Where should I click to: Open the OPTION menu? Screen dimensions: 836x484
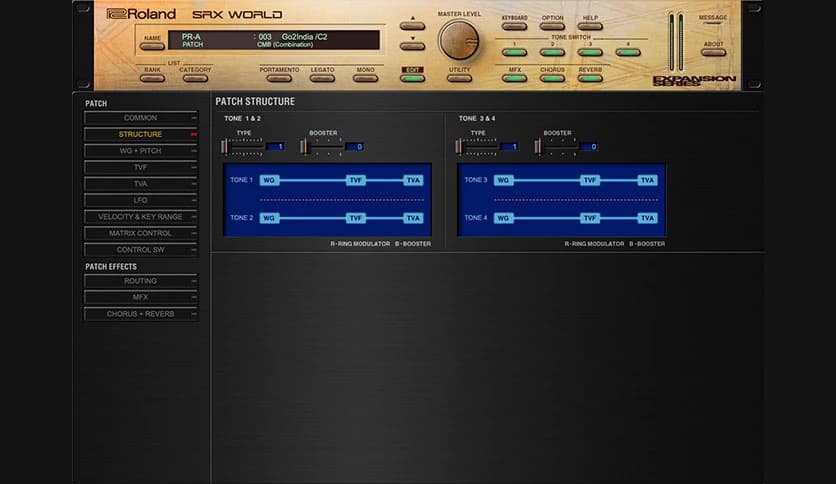pyautogui.click(x=552, y=26)
